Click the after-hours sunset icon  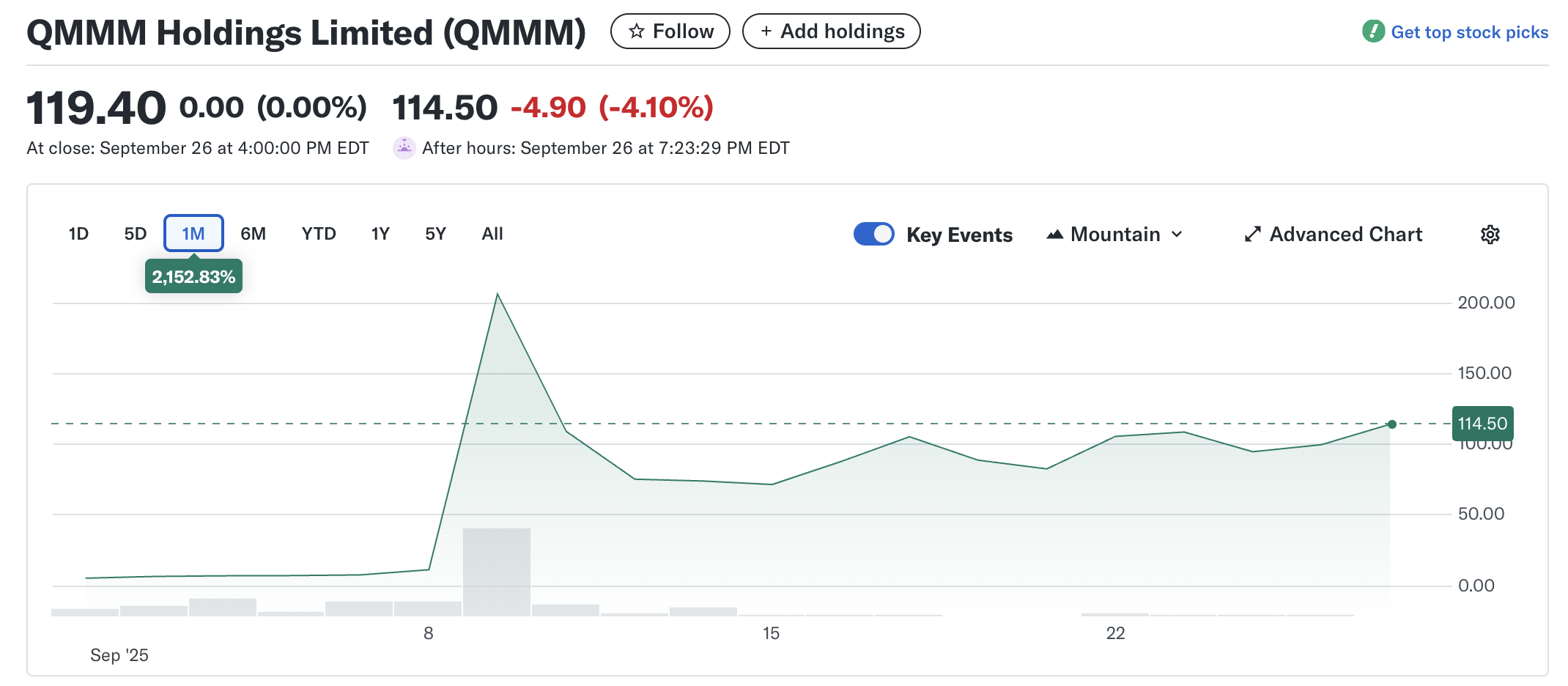[404, 148]
